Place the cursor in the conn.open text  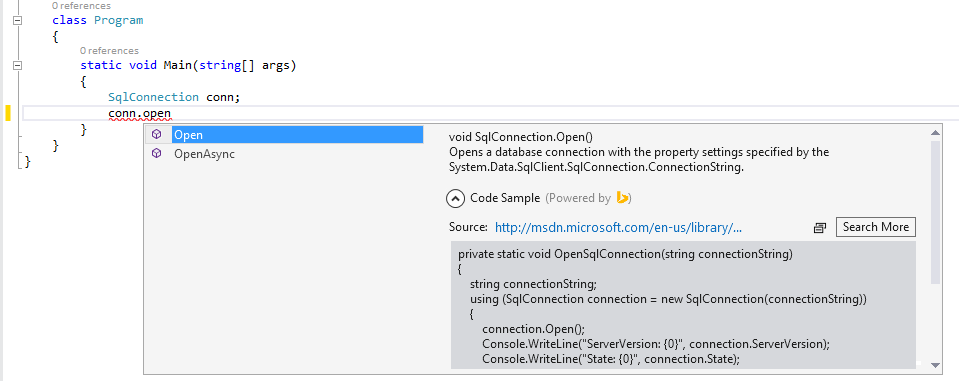coord(139,113)
